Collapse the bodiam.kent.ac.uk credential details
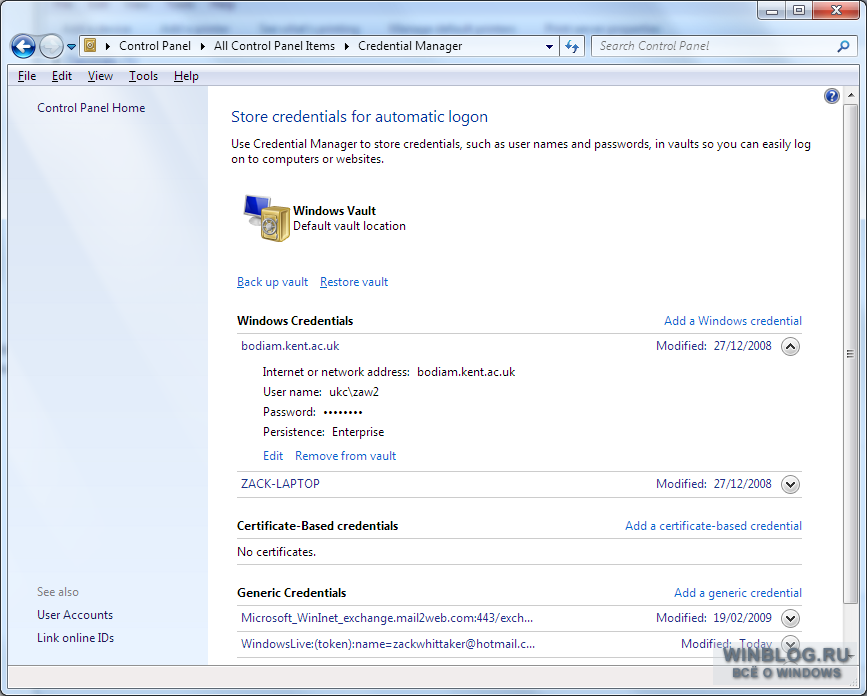This screenshot has width=867, height=696. pyautogui.click(x=790, y=347)
